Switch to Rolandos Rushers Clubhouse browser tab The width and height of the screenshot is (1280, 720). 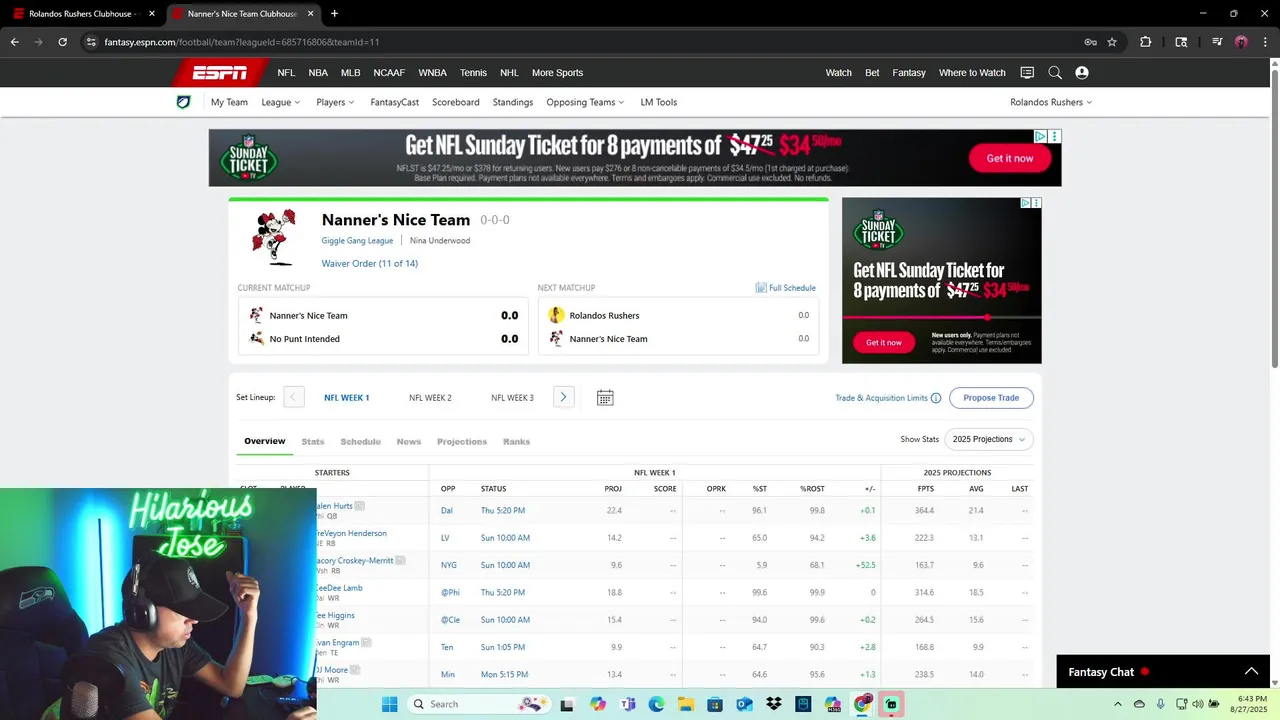point(82,14)
